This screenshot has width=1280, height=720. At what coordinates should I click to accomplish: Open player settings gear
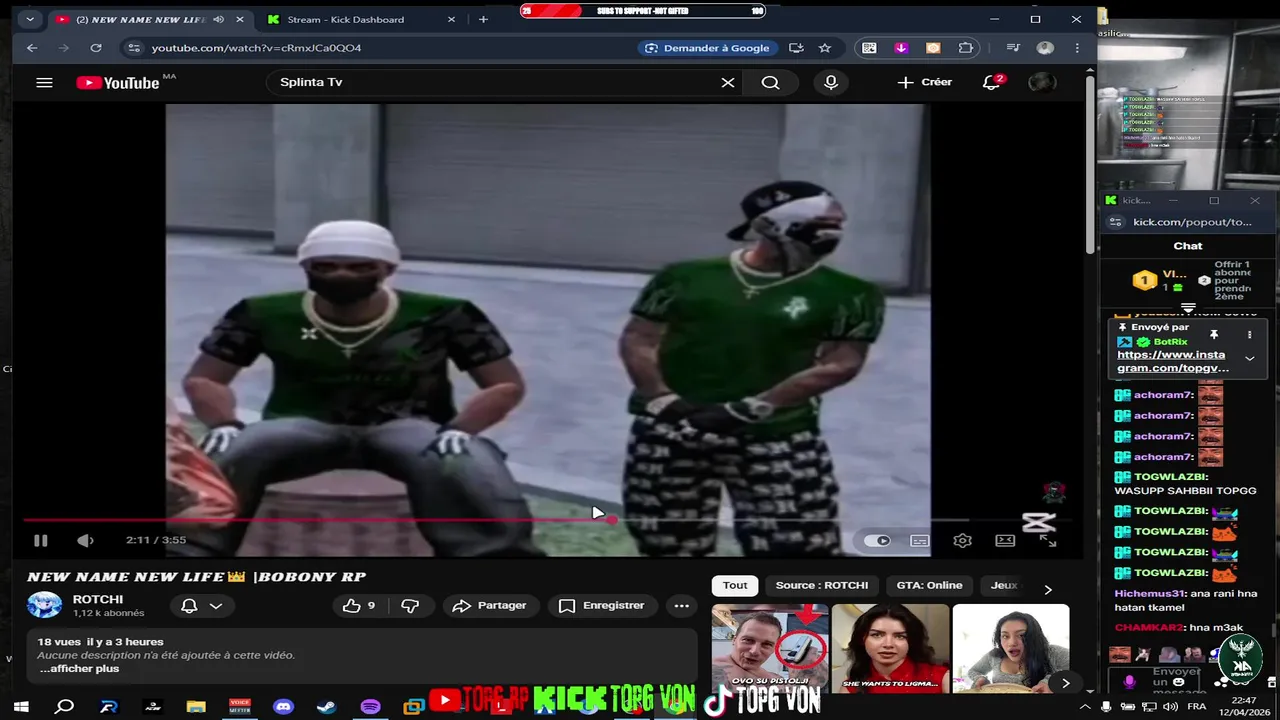pyautogui.click(x=962, y=541)
